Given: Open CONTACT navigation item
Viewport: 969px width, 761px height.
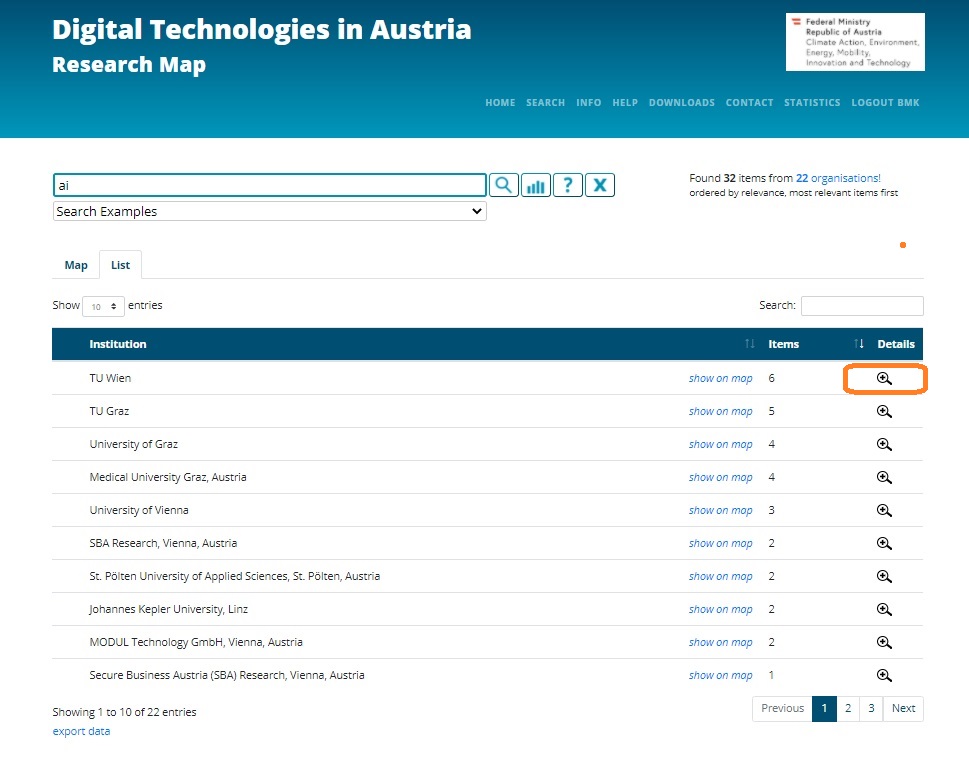Looking at the screenshot, I should [x=750, y=103].
